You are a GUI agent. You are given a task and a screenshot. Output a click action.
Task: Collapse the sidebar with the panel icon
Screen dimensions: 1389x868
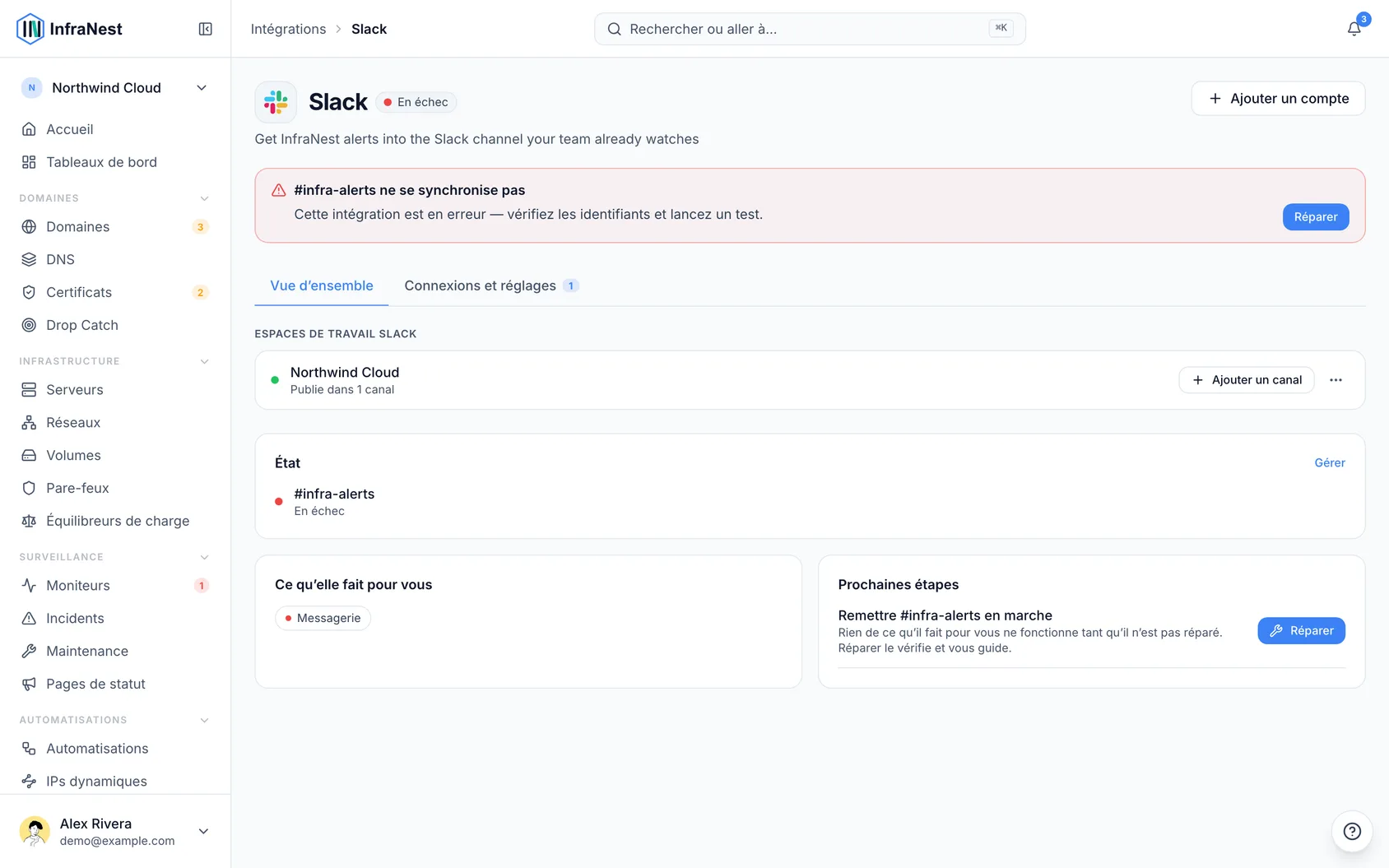point(206,29)
